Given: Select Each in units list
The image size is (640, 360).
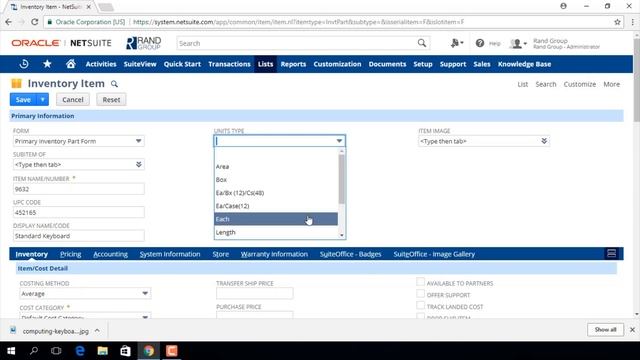Looking at the screenshot, I should click(276, 219).
